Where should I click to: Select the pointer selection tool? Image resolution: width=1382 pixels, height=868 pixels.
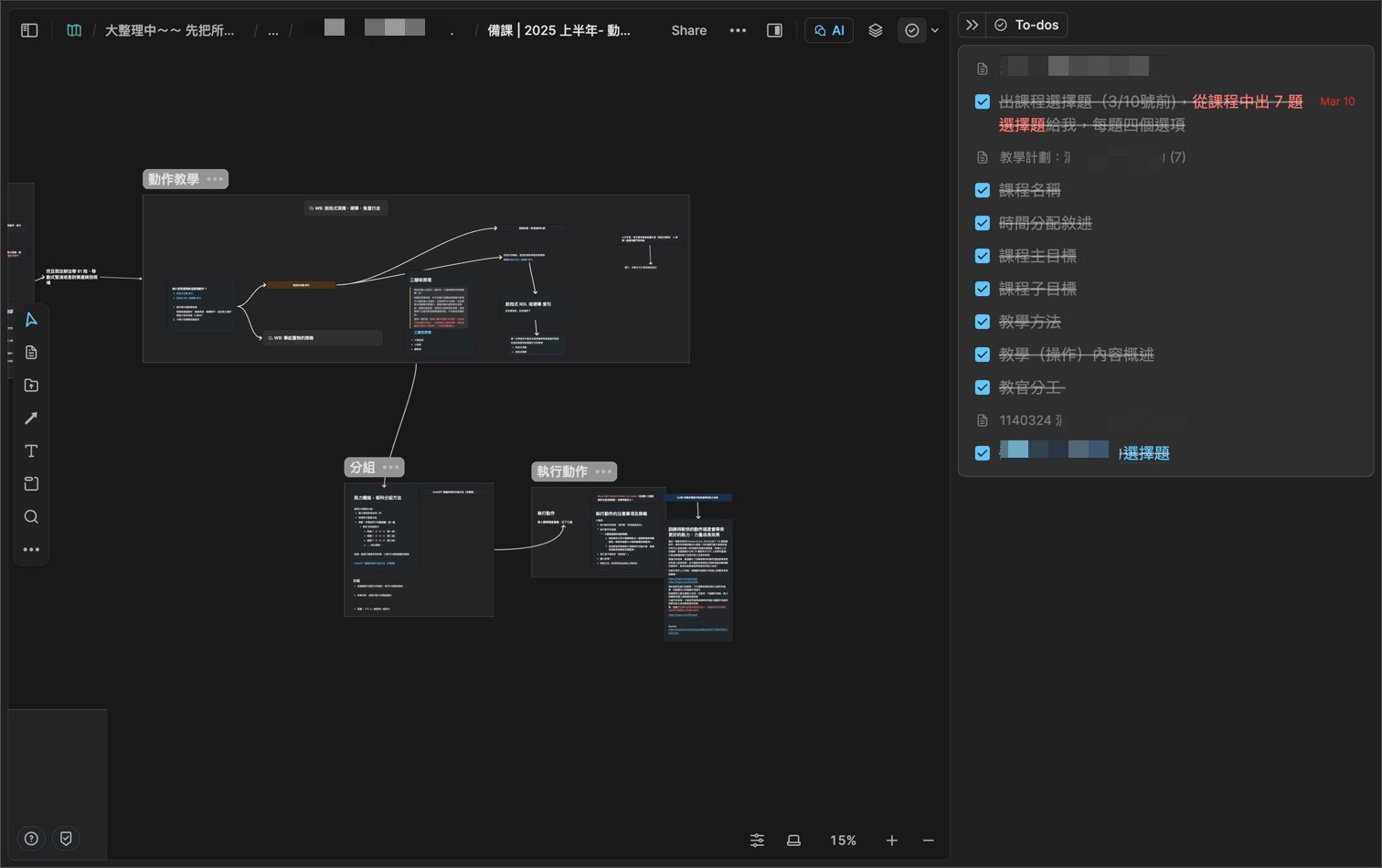[30, 320]
